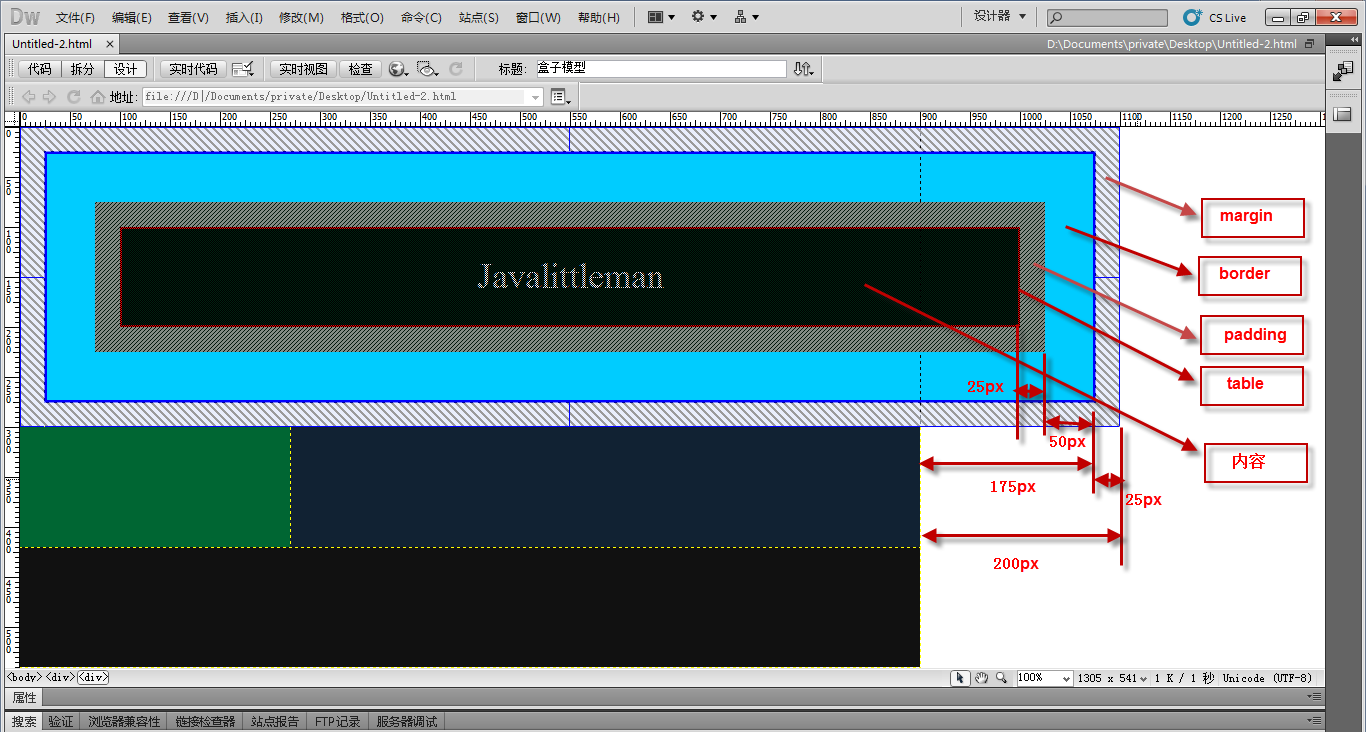Switch to the 服务器调试 tab
1366x732 pixels.
pyautogui.click(x=407, y=721)
